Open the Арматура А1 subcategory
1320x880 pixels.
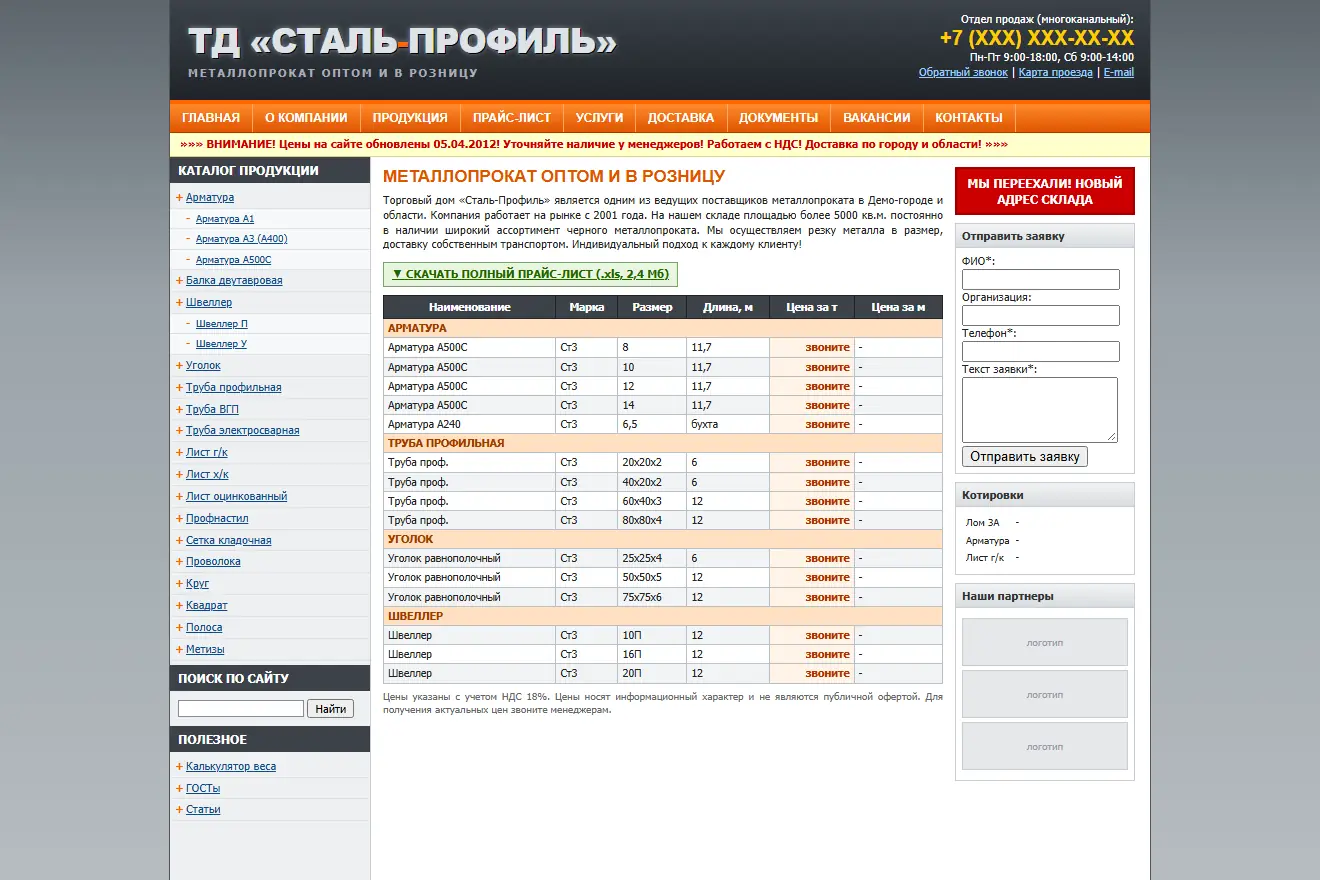[x=225, y=219]
